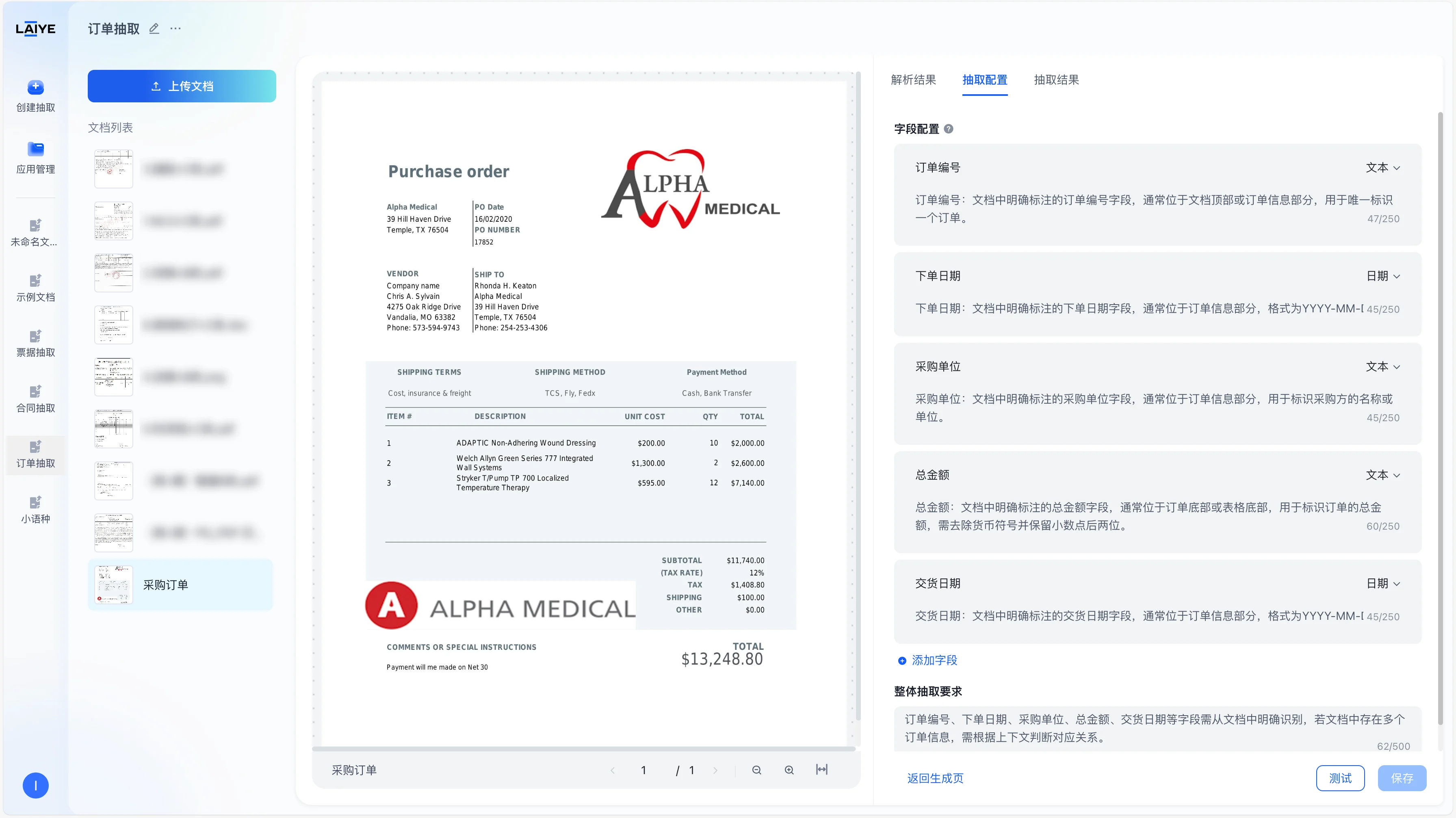Click the document preview horizontal scrollbar
This screenshot has width=1456, height=818.
point(583,749)
